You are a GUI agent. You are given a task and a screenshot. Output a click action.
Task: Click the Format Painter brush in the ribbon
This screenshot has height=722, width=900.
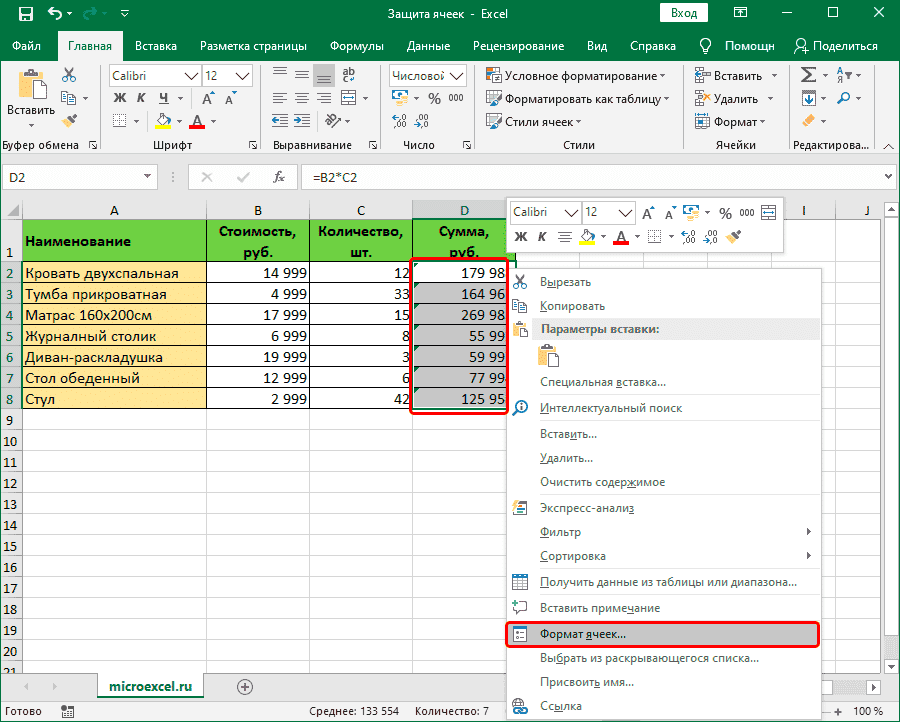pos(69,120)
